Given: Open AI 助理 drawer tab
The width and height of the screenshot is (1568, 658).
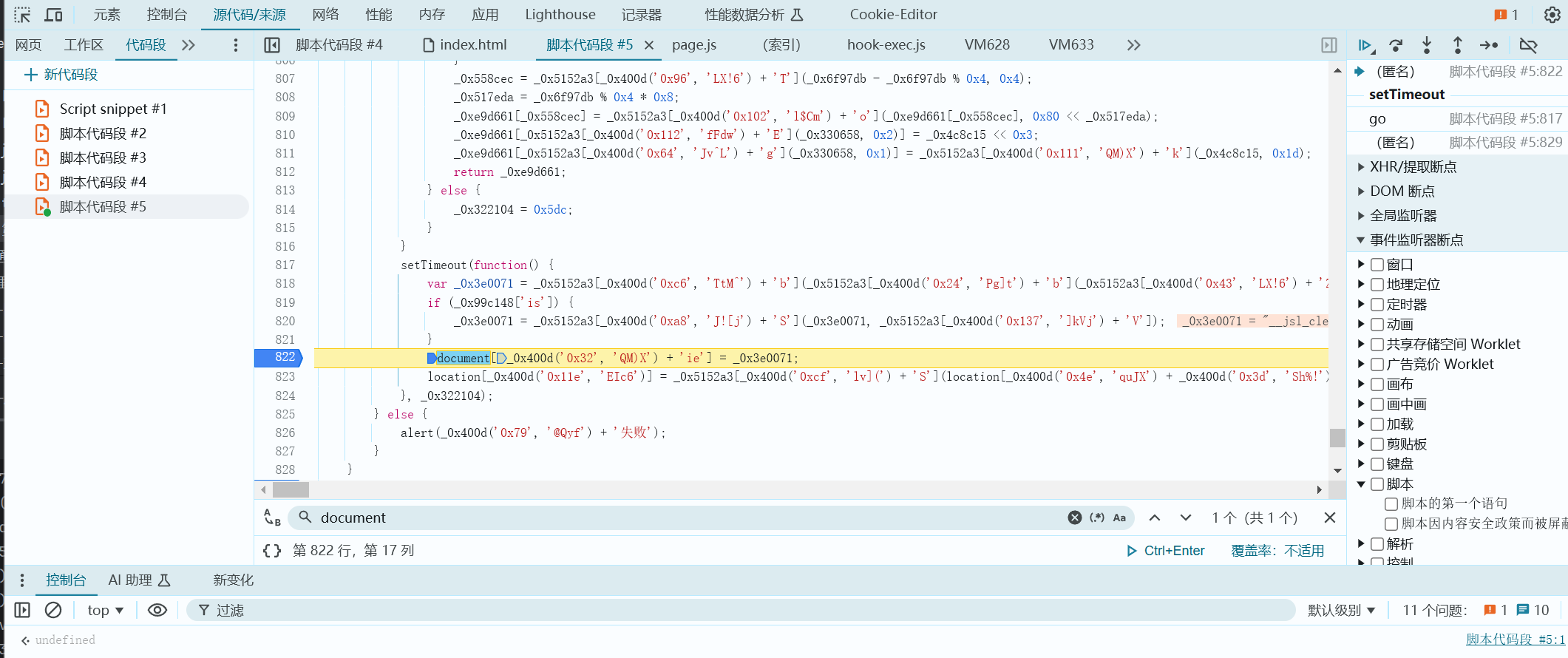Looking at the screenshot, I should 139,580.
